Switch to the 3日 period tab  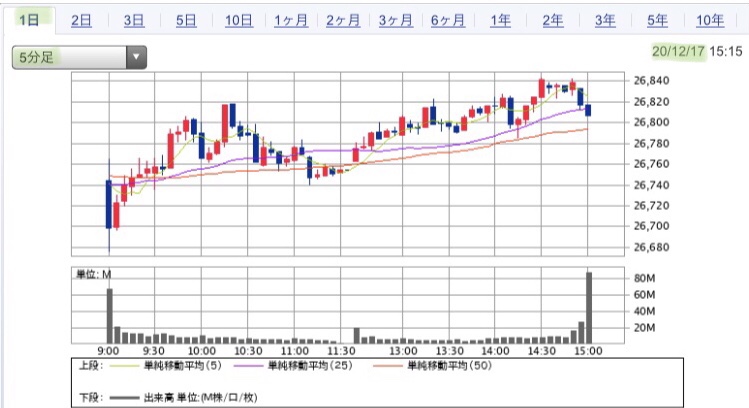point(134,21)
